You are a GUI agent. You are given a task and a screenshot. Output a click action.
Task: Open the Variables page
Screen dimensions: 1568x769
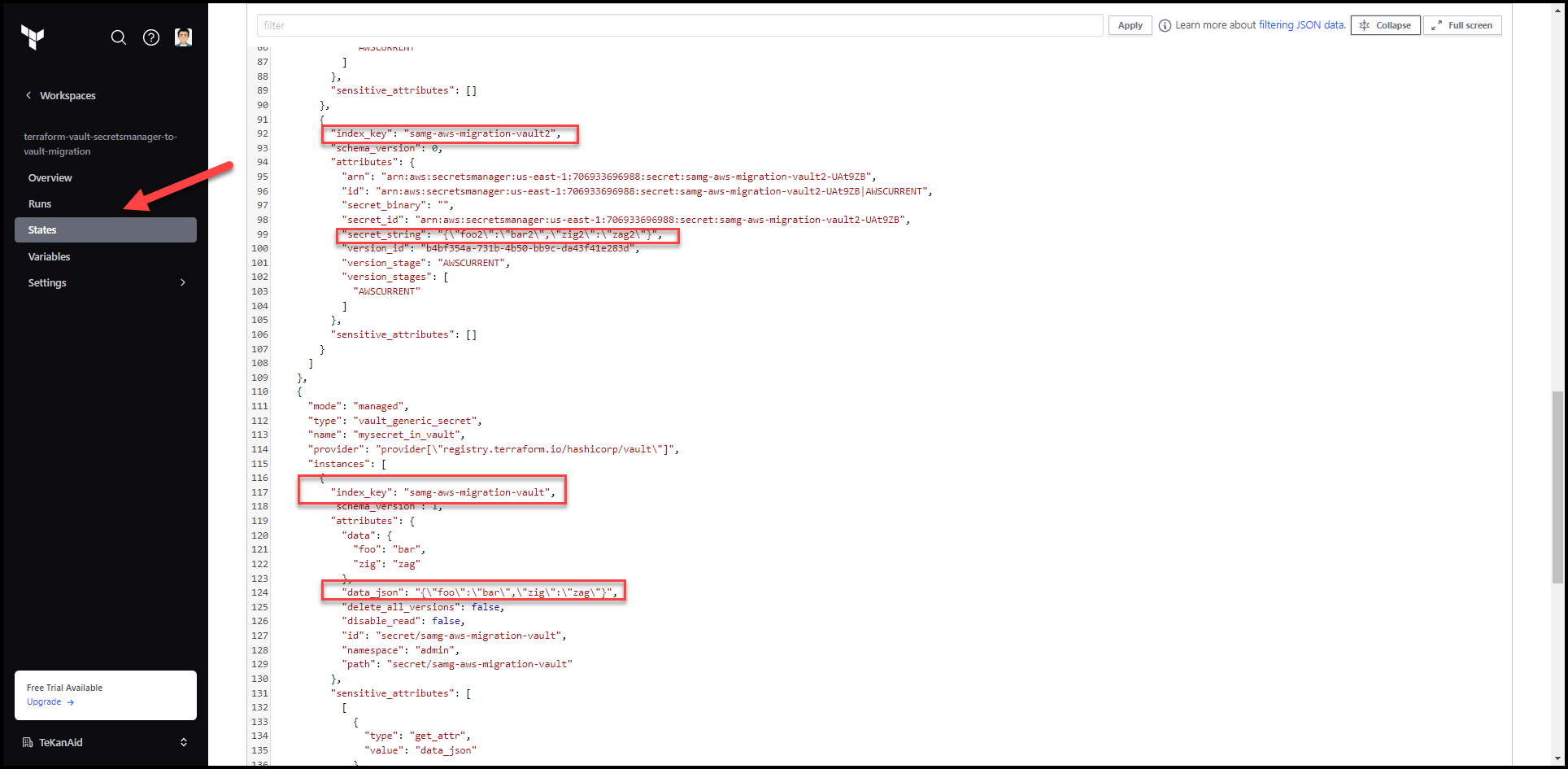coord(49,256)
